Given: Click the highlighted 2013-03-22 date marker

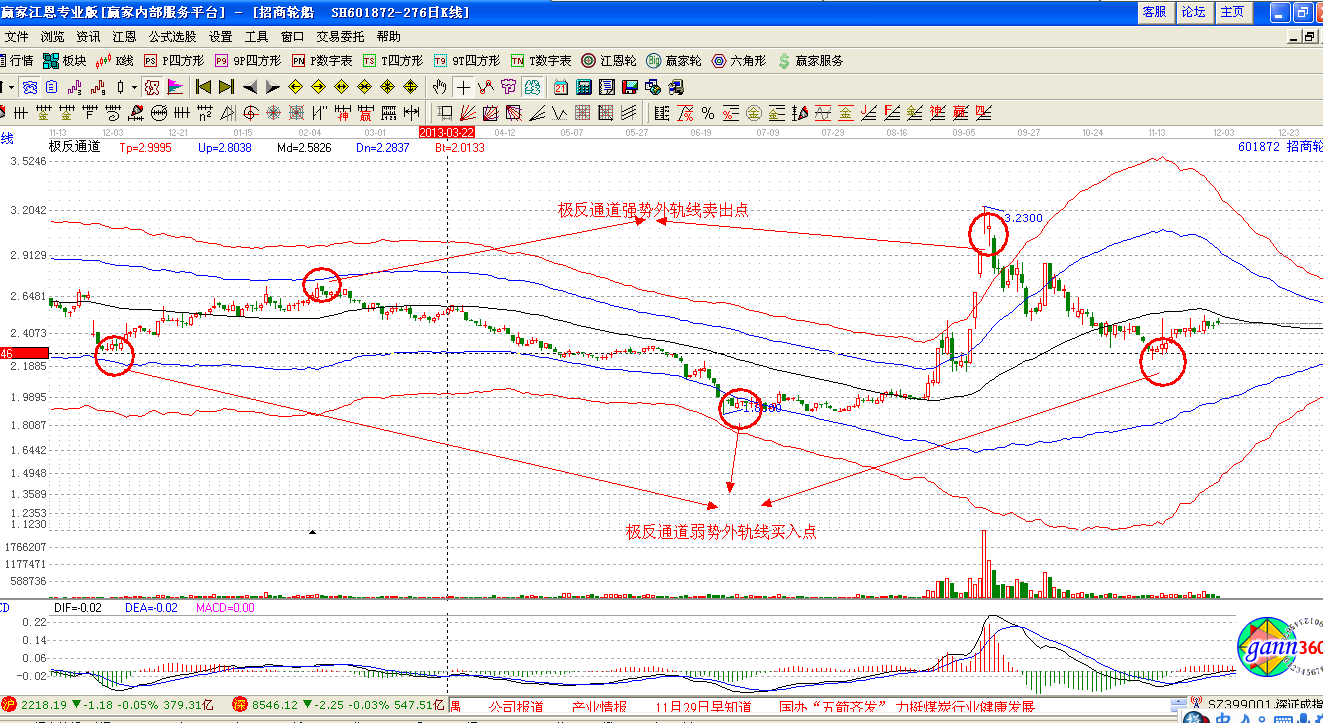Looking at the screenshot, I should click(x=446, y=132).
